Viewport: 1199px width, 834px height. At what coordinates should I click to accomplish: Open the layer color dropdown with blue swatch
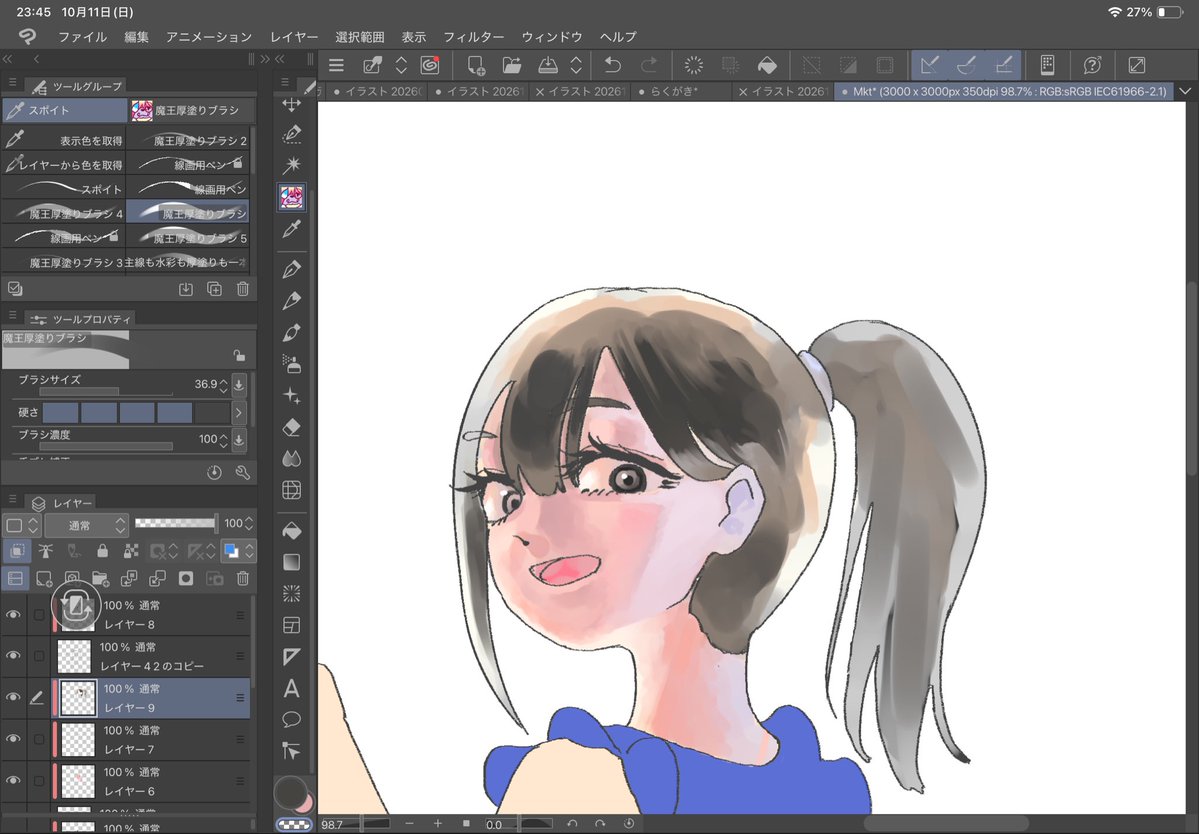click(x=238, y=550)
